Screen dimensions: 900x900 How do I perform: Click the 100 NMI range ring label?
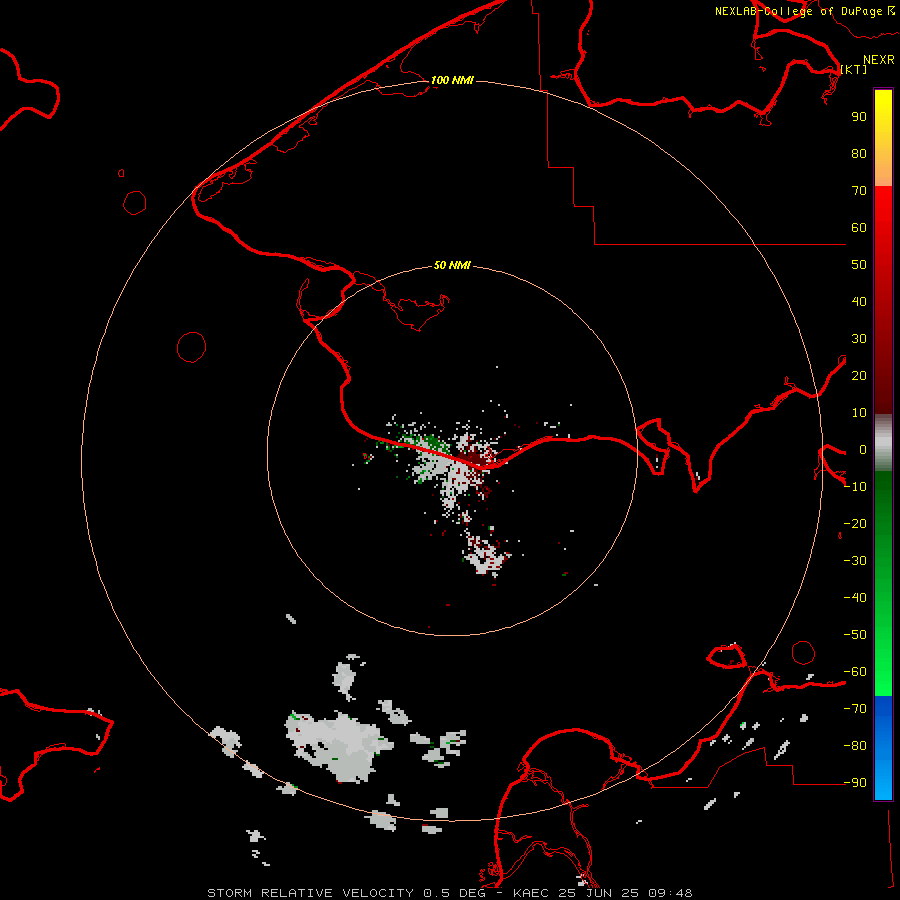(x=452, y=80)
